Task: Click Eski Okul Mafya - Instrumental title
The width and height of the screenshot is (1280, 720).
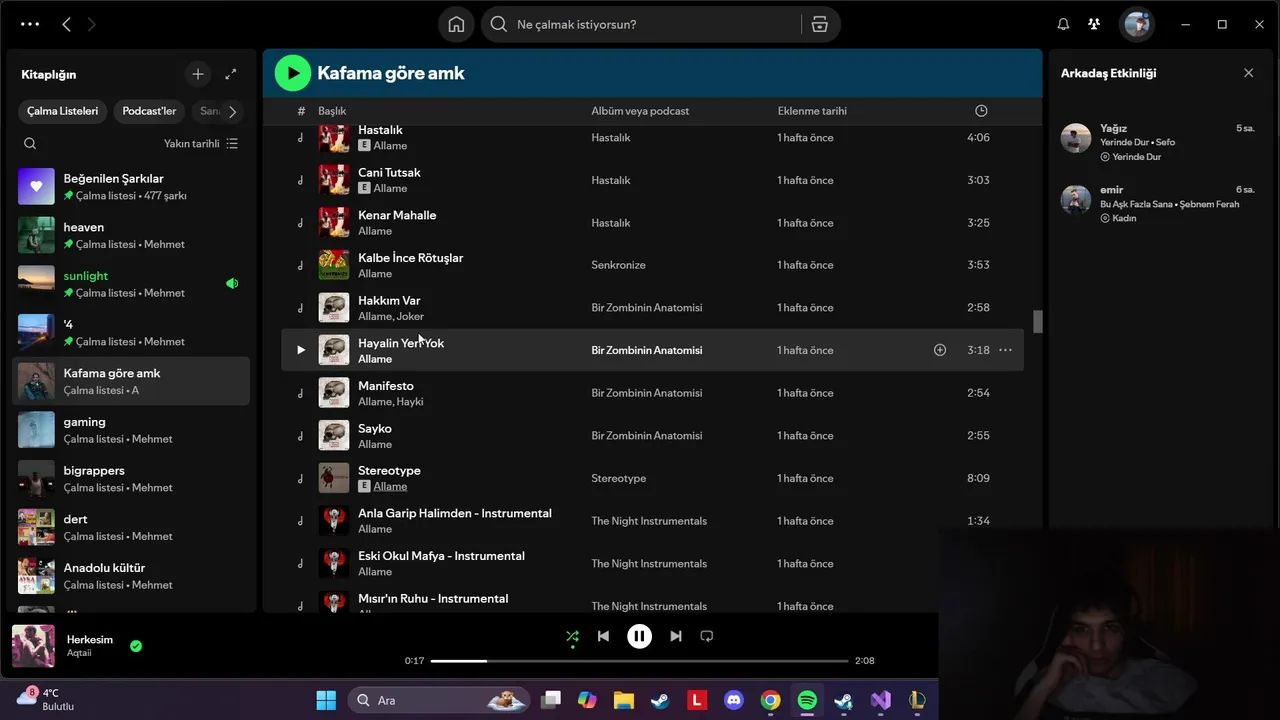Action: pos(441,556)
